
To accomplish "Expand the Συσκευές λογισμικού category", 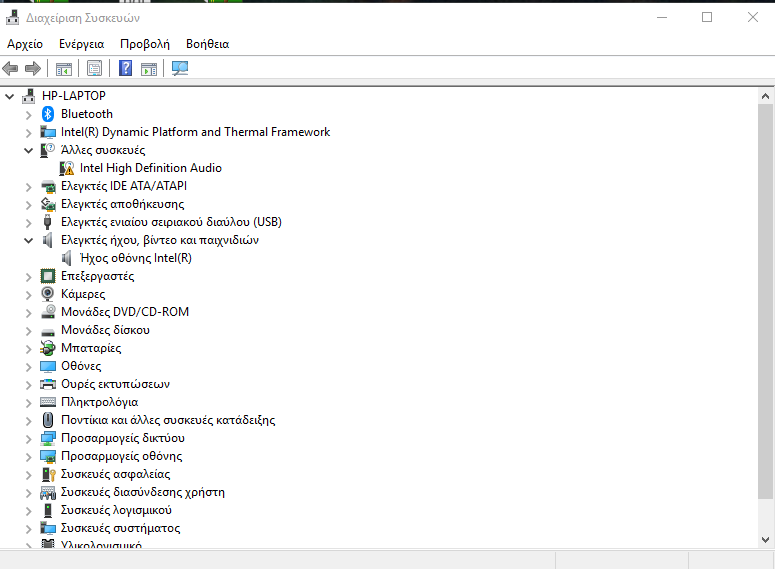I will click(x=28, y=510).
